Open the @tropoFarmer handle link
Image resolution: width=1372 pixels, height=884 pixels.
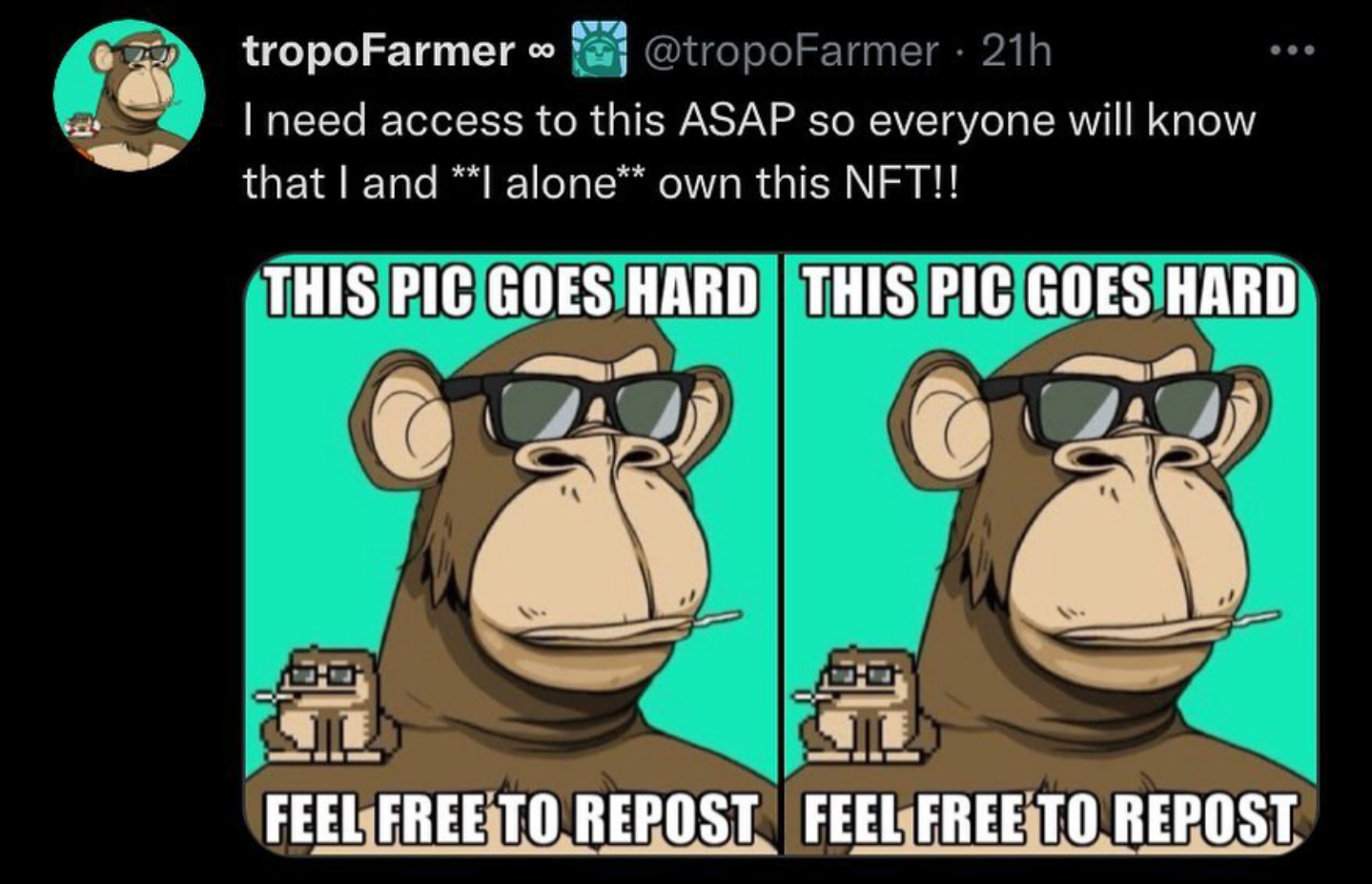tap(791, 51)
